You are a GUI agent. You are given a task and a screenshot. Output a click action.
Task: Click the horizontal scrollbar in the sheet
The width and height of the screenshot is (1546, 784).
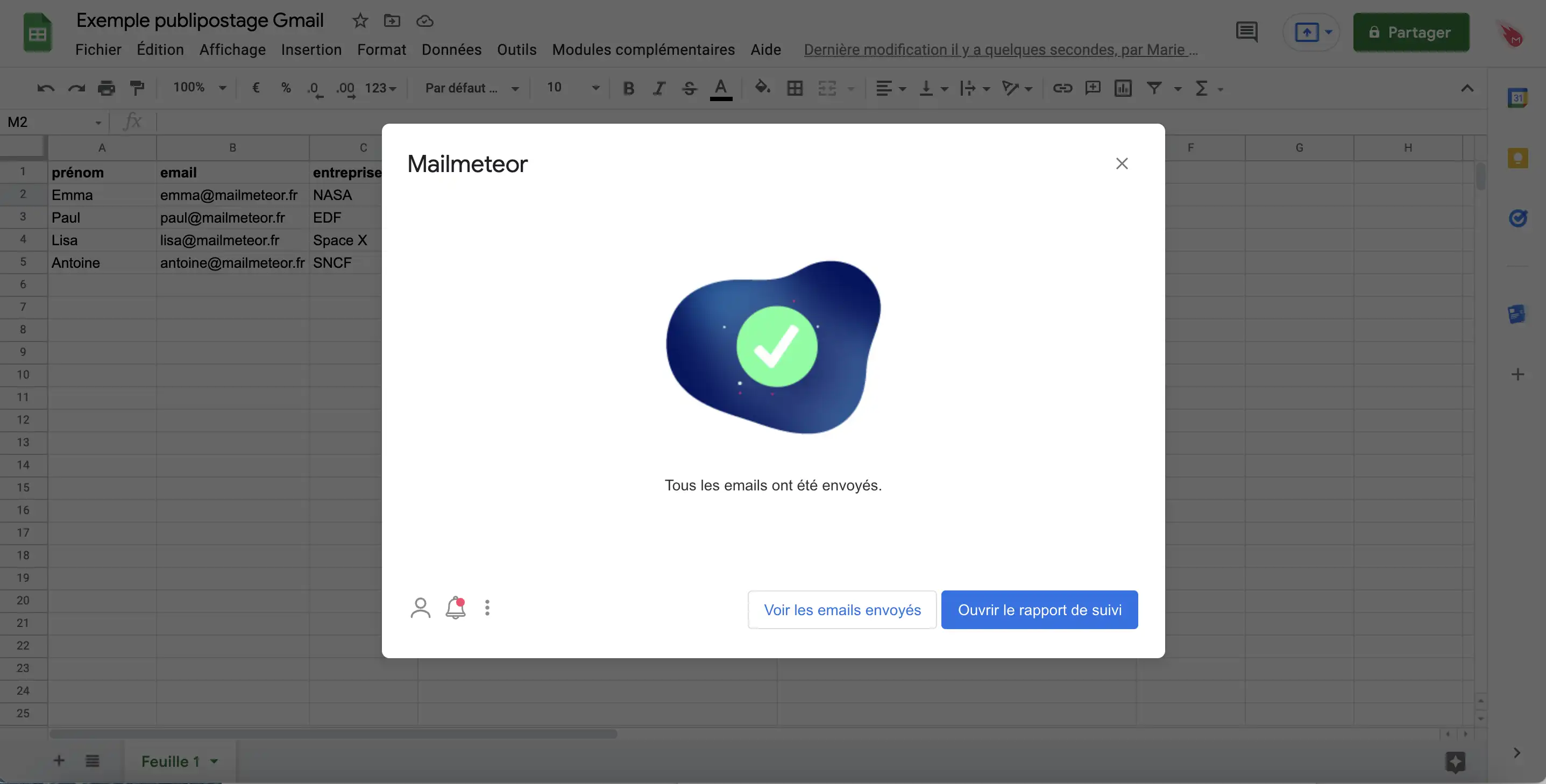coord(333,733)
